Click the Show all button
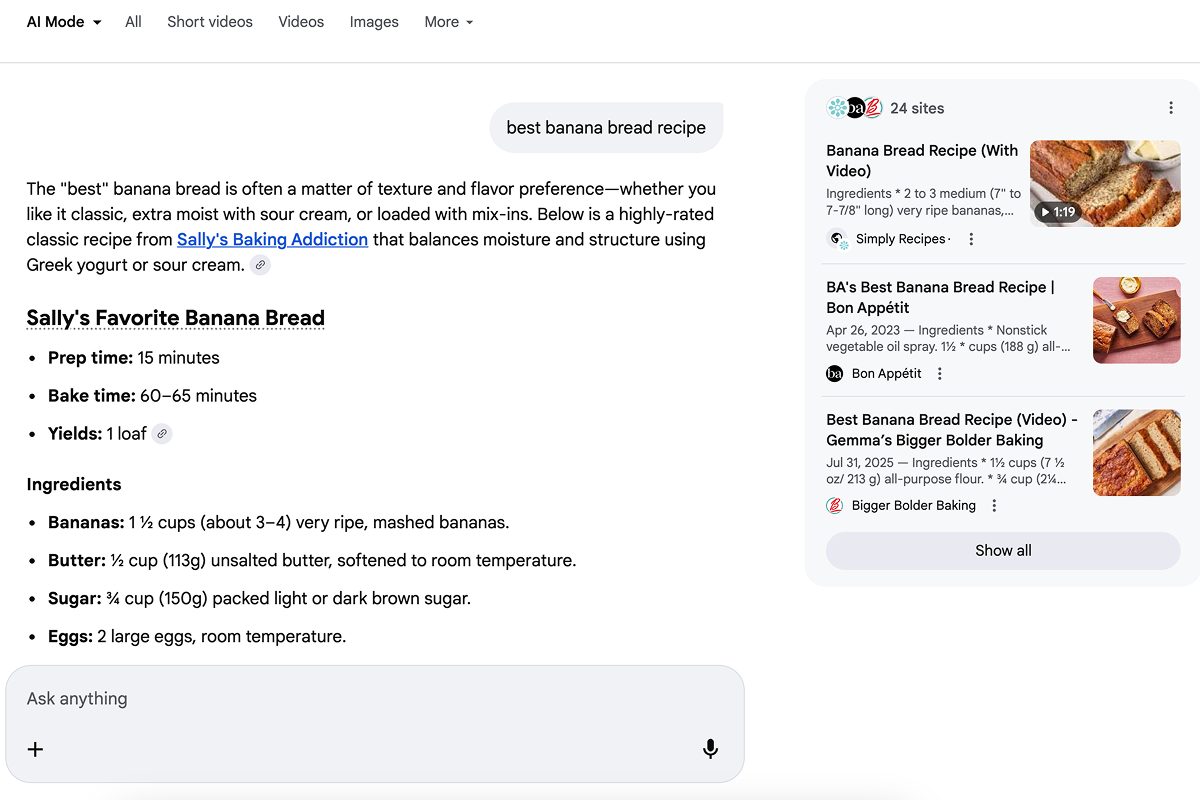Viewport: 1200px width, 800px height. click(1003, 551)
